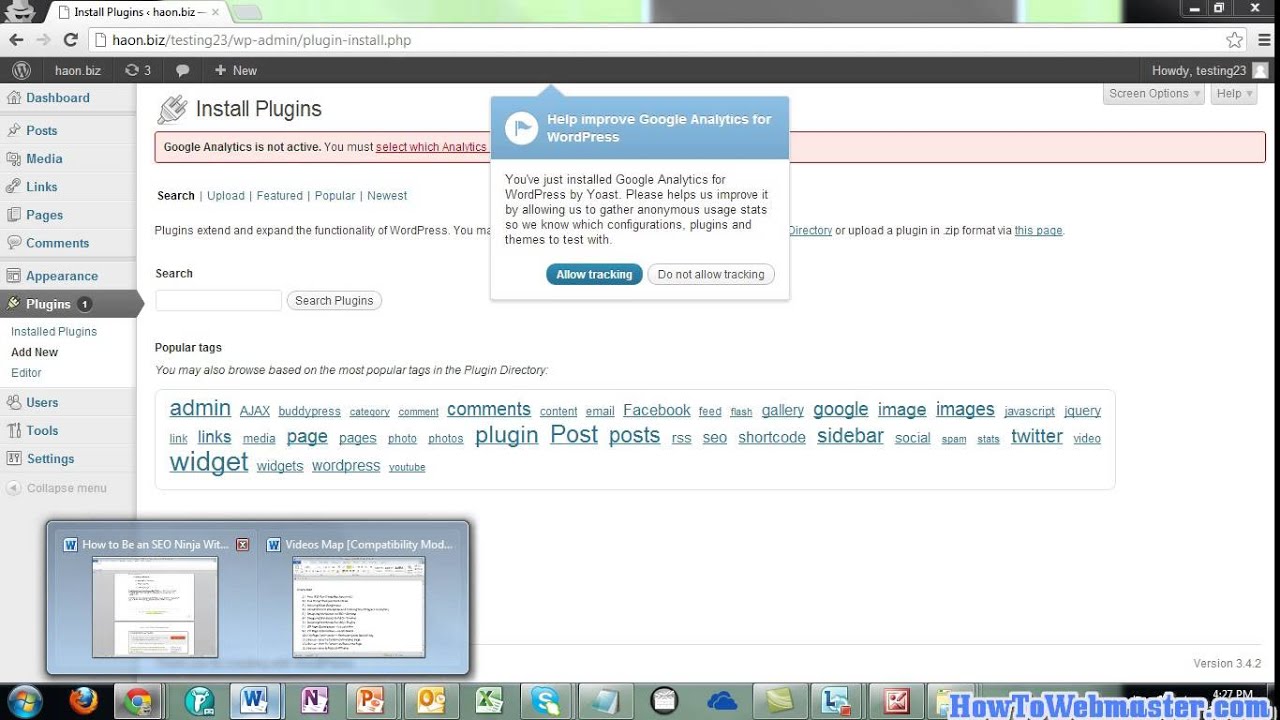Viewport: 1280px width, 720px height.
Task: Reload the page with refresh icon
Action: point(70,40)
